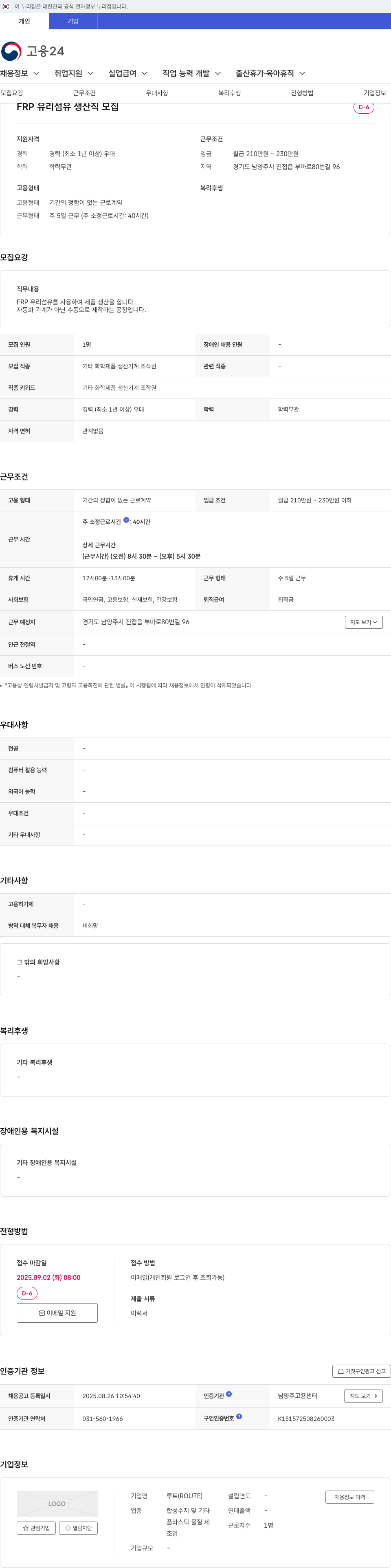
Task: Click the wage value 월급 210만원 ~ 230만원 이하
Action: [314, 500]
